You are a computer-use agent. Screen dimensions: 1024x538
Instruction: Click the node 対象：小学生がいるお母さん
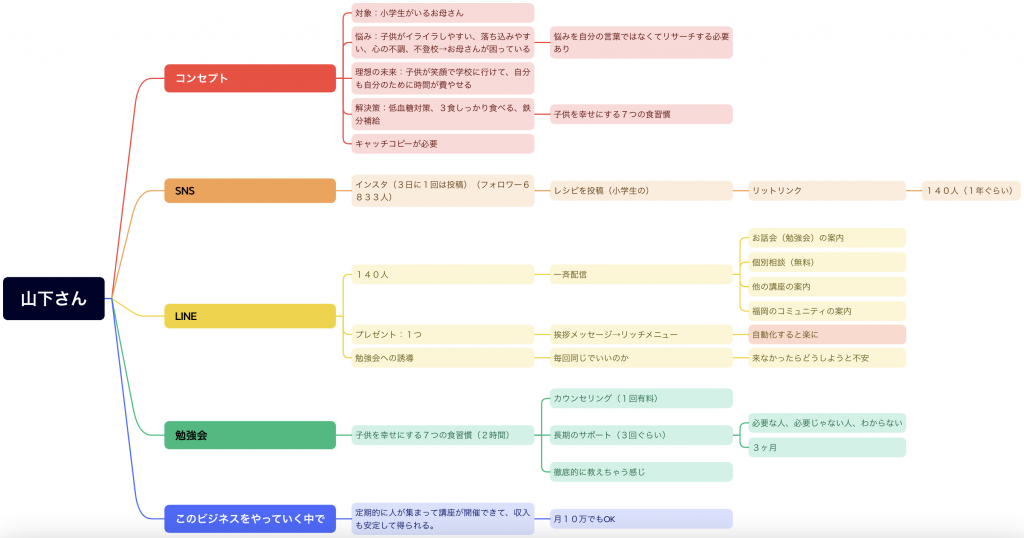click(x=443, y=13)
